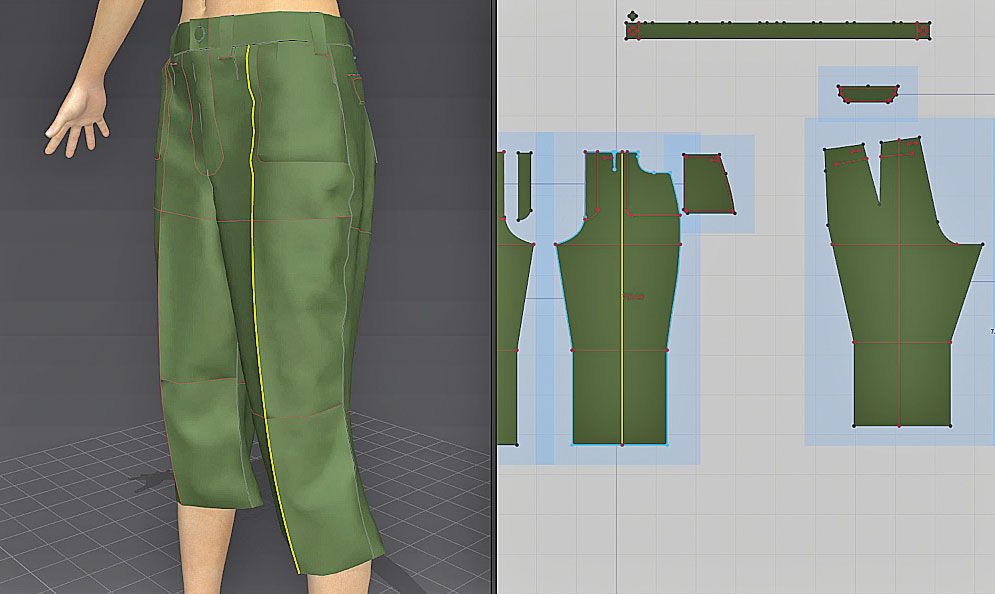Click the small coin pocket outline on 3D pants
The height and width of the screenshot is (594, 995).
click(x=357, y=80)
